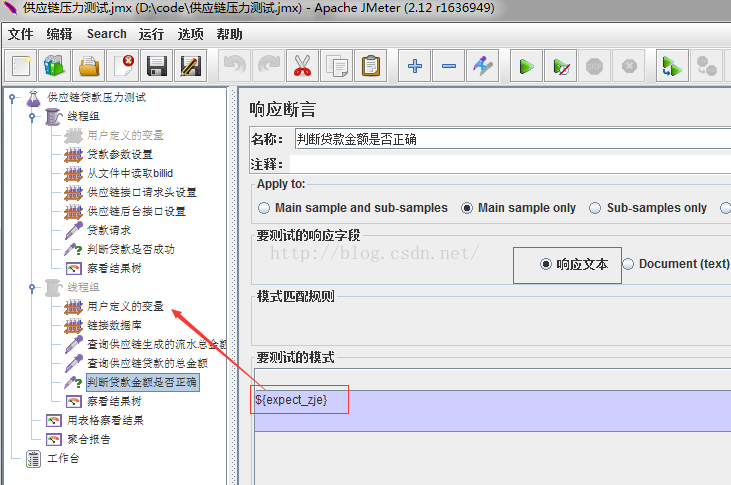Open the 选项 menu
Screen dimensions: 731x485
[x=190, y=34]
